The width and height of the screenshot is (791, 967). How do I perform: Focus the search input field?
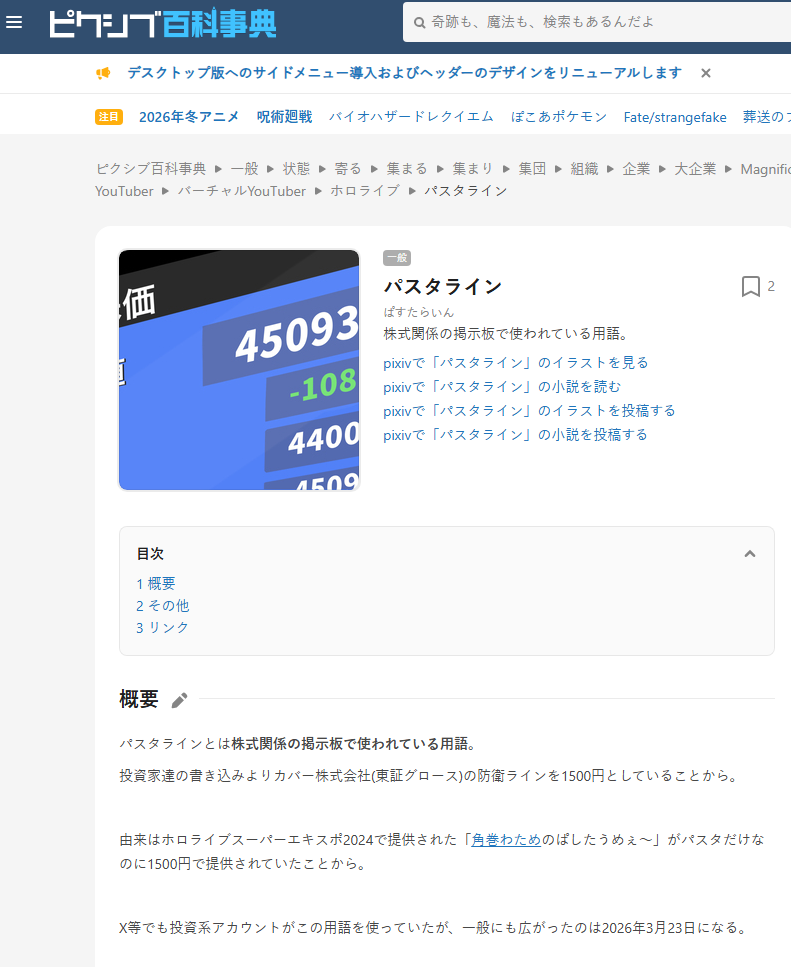point(600,22)
